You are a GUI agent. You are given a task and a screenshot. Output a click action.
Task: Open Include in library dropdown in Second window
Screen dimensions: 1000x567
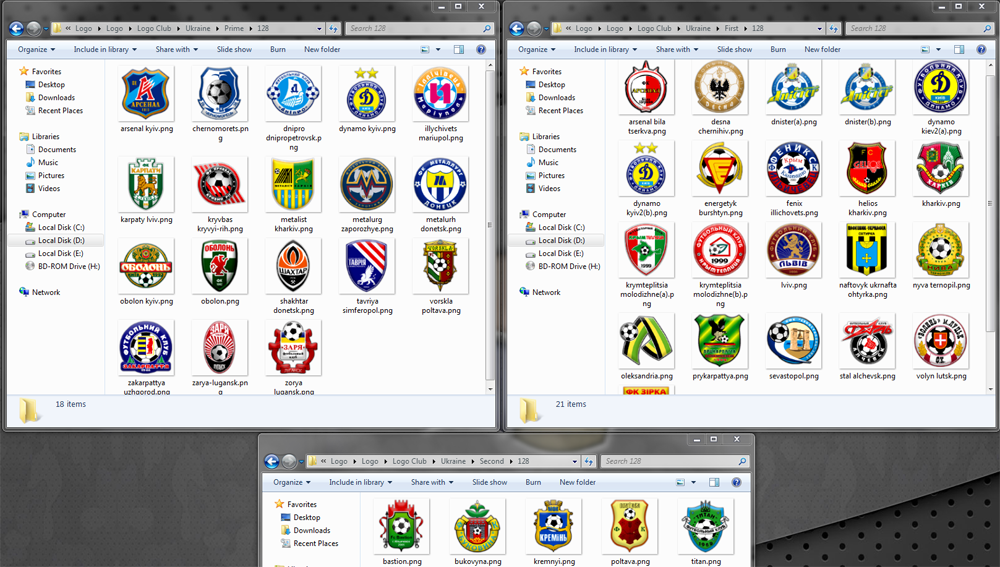point(360,482)
